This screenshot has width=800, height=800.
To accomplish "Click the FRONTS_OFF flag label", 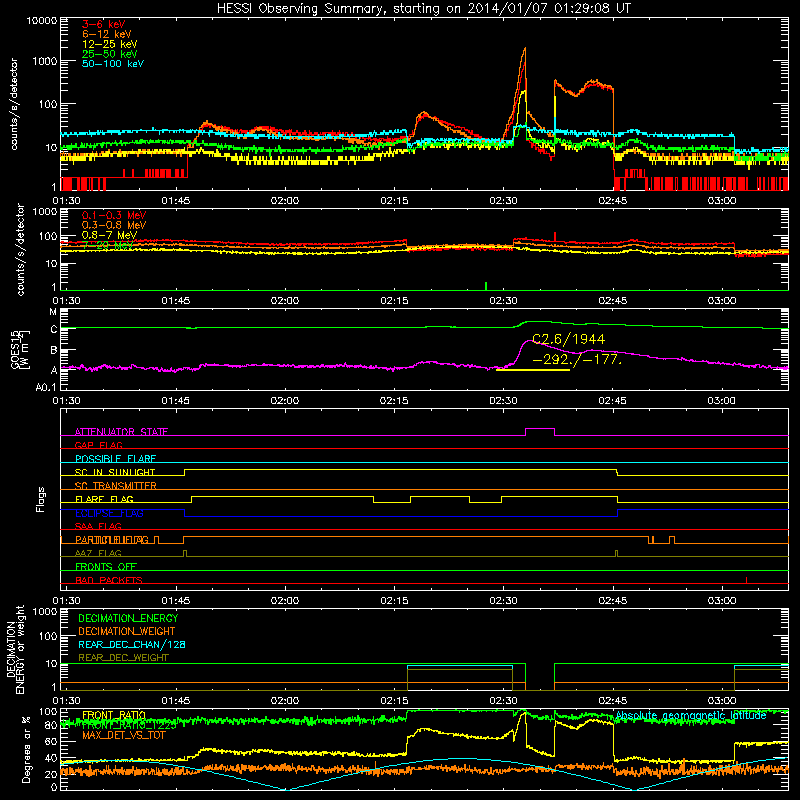I will (x=106, y=566).
